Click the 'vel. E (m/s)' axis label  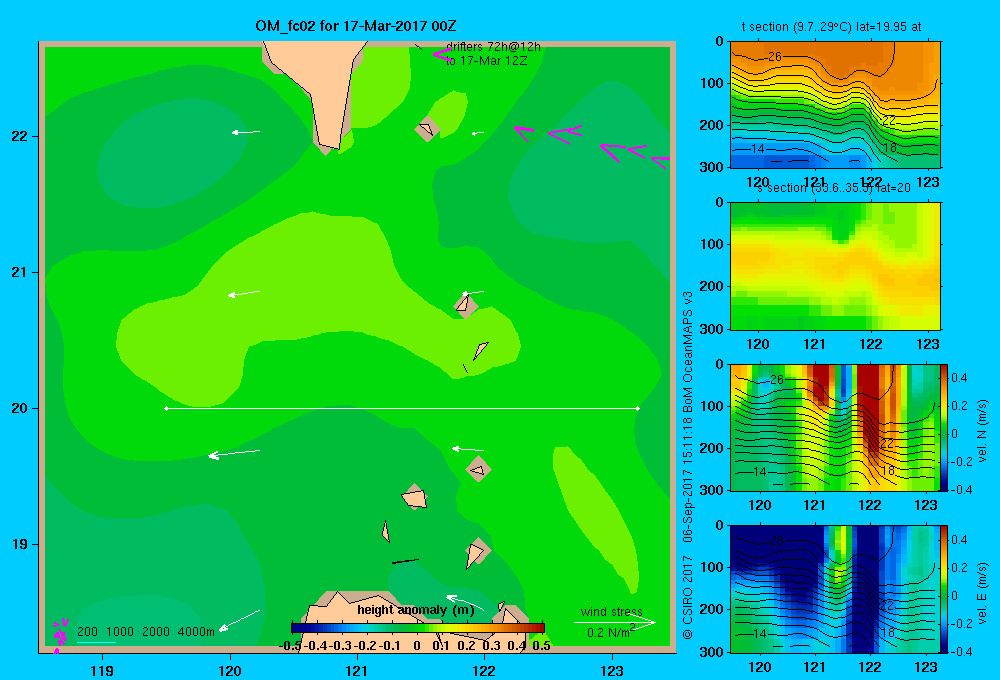982,593
